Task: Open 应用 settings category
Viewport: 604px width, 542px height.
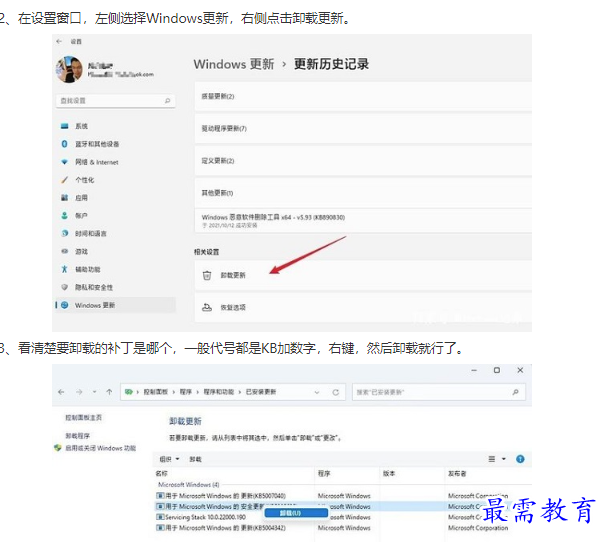Action: pyautogui.click(x=81, y=198)
